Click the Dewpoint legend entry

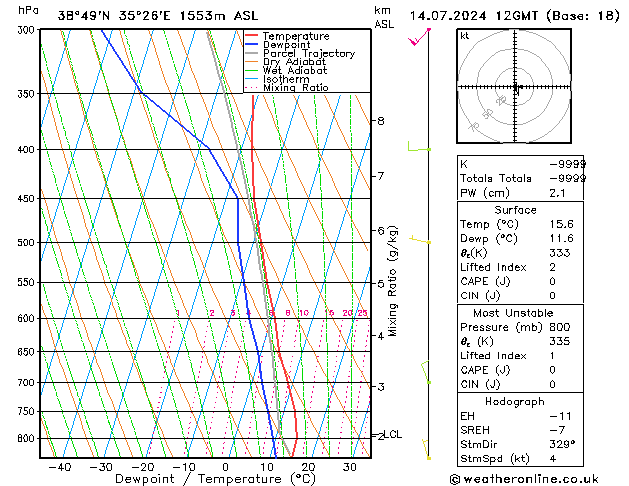[286, 45]
